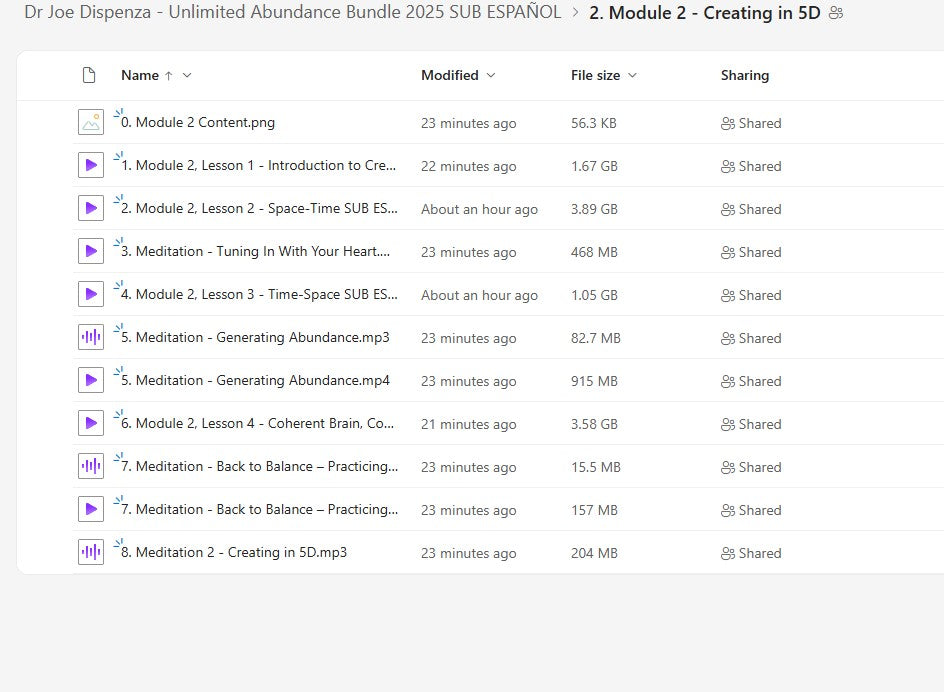Image resolution: width=944 pixels, height=692 pixels.
Task: Click the video icon beside Generating Abundance.mp4
Action: 91,380
